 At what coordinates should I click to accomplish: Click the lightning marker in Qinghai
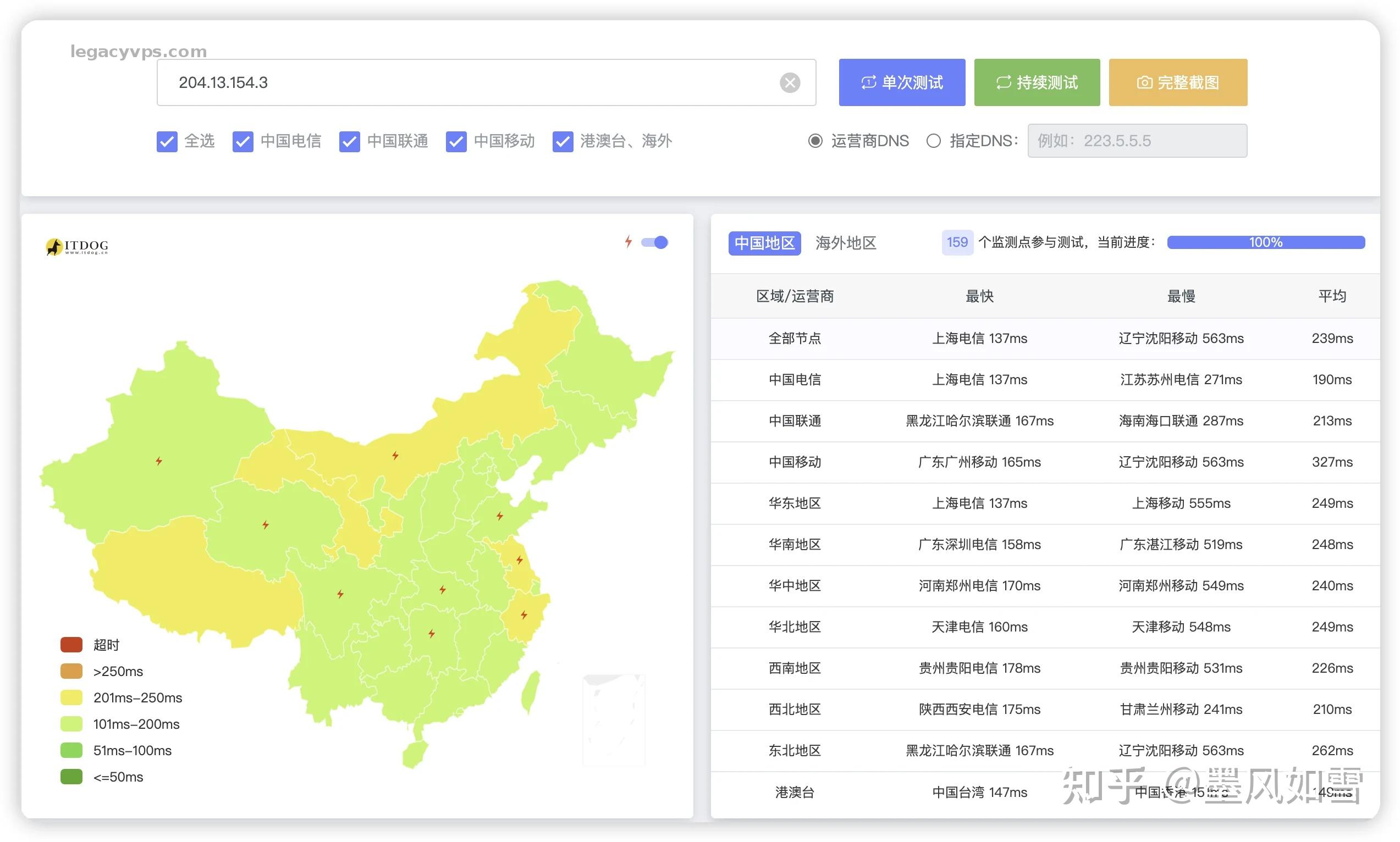pyautogui.click(x=266, y=525)
